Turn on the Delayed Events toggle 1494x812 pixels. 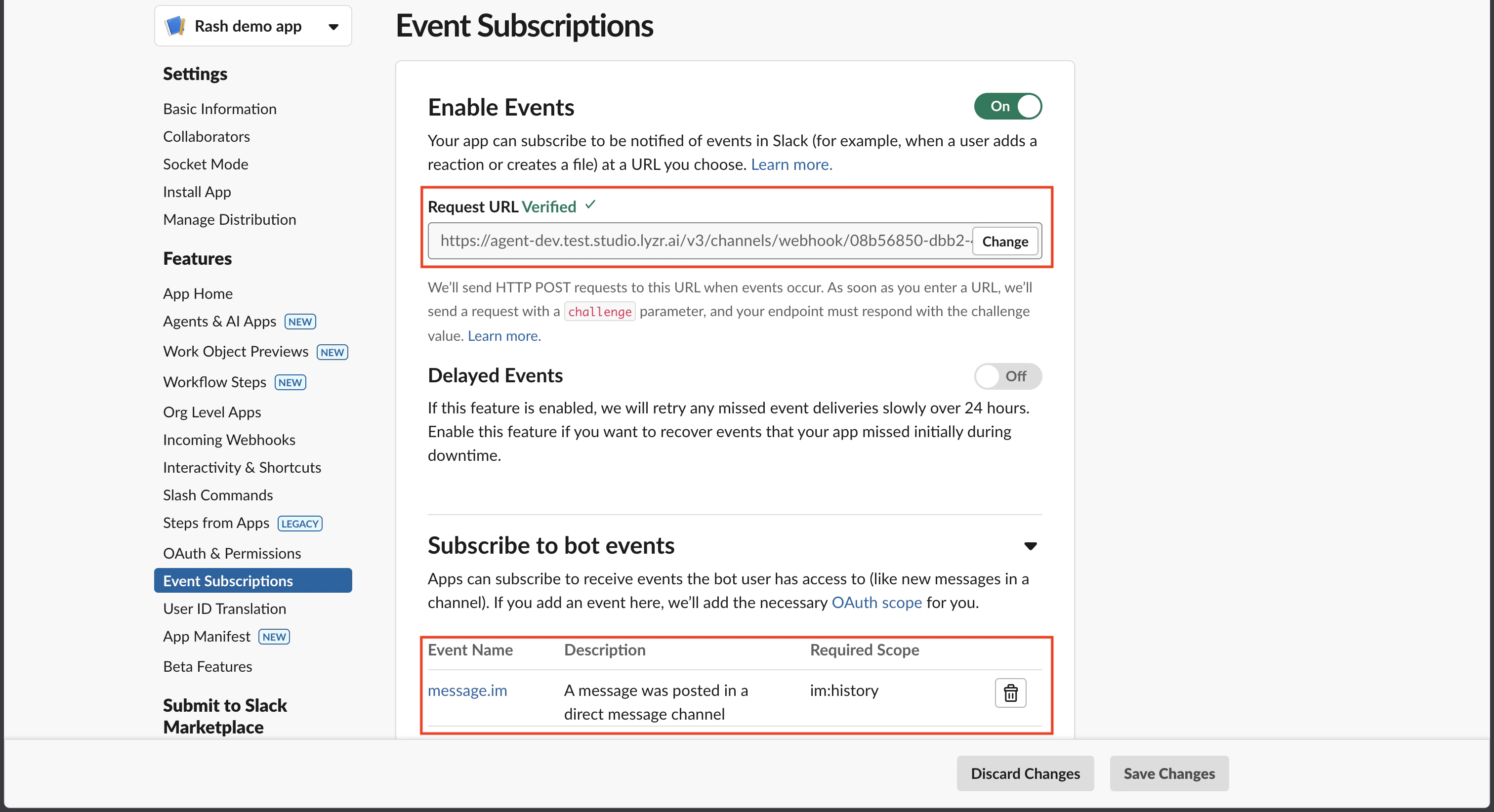click(x=1007, y=376)
